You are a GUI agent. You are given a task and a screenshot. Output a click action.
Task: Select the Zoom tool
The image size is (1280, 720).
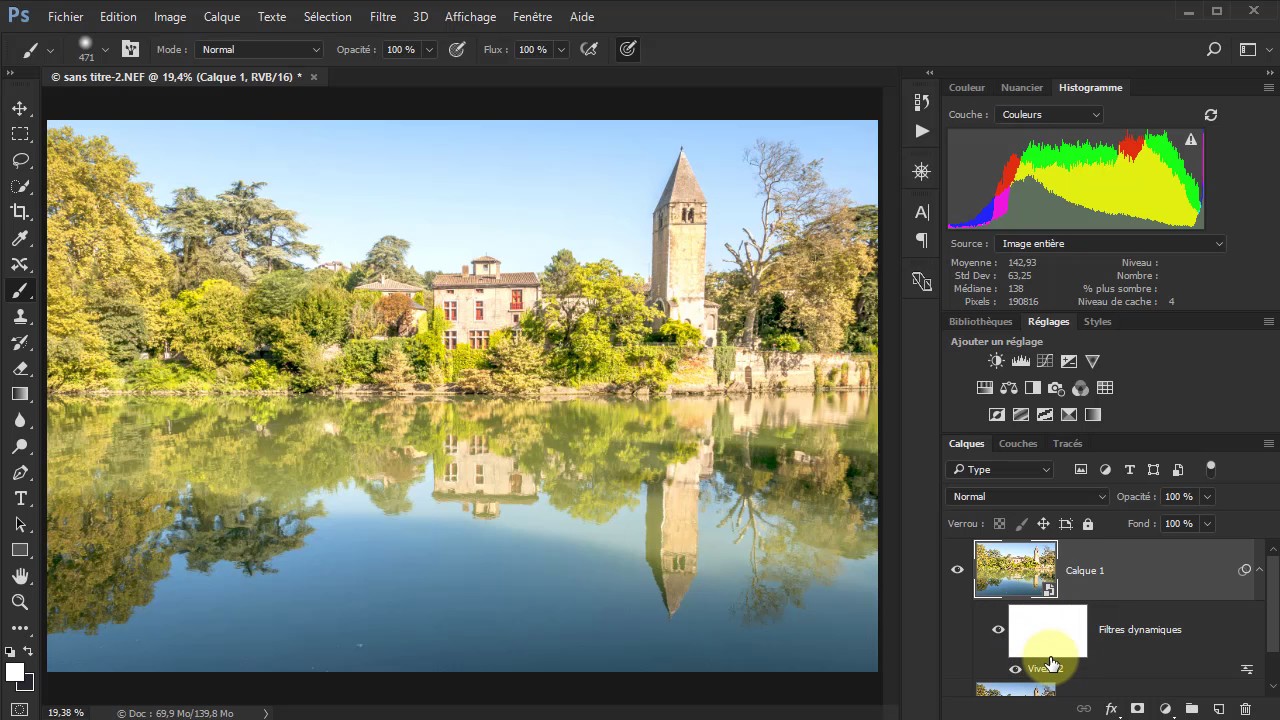click(20, 602)
